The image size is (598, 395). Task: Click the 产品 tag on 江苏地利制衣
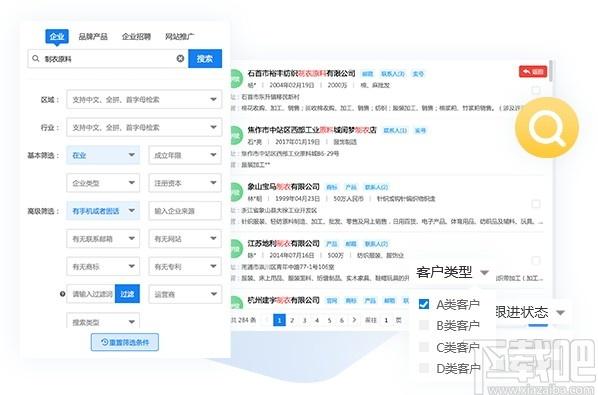pos(331,244)
